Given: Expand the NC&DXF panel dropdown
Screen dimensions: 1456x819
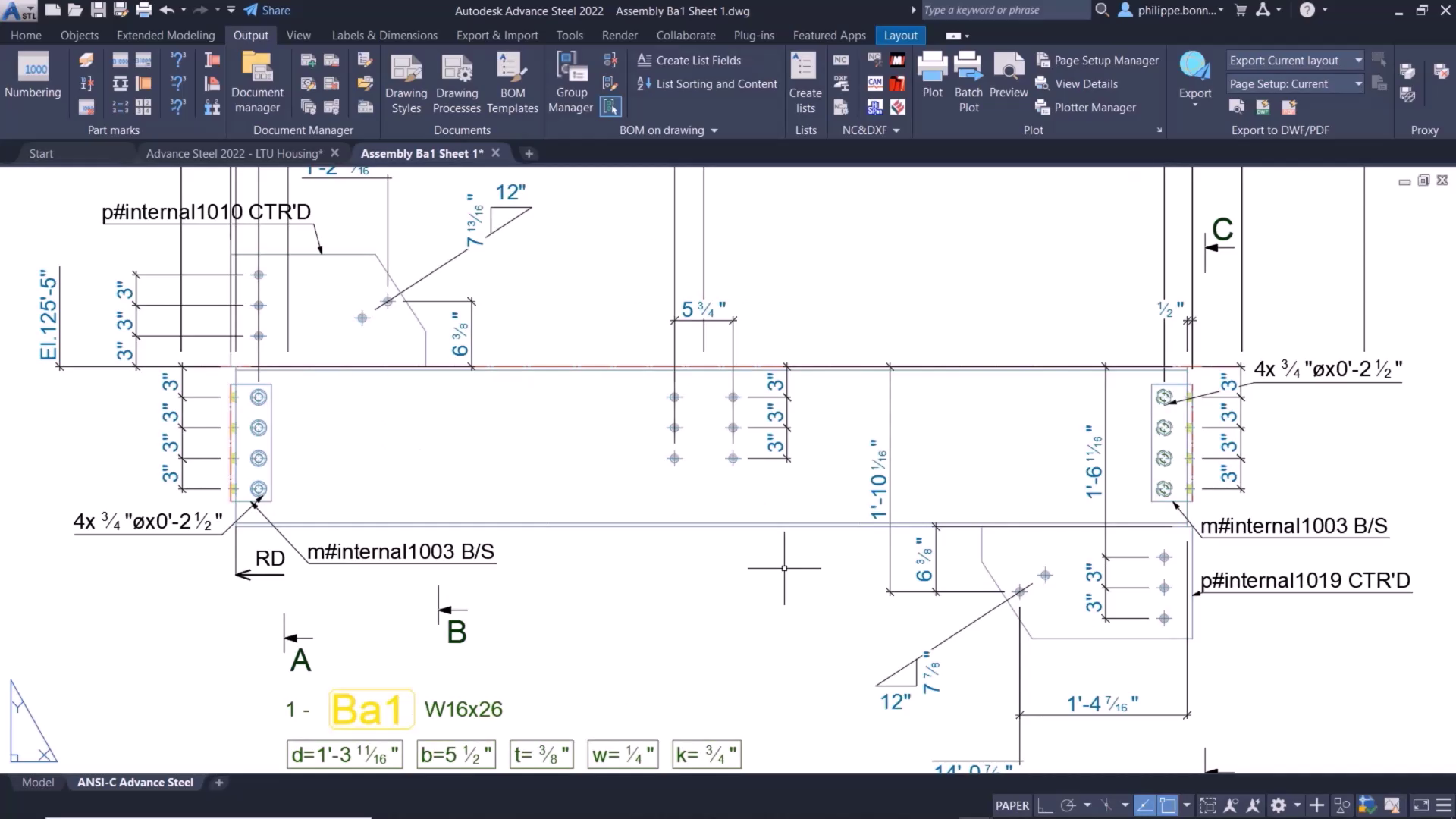Looking at the screenshot, I should (896, 130).
